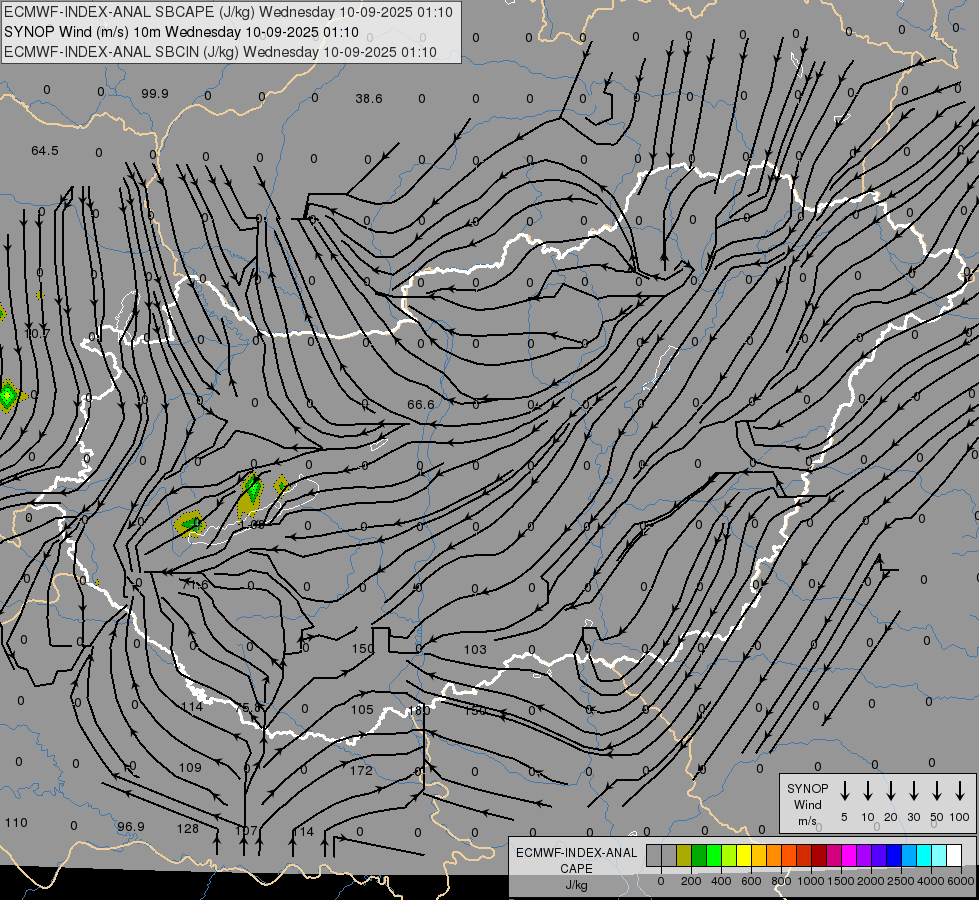This screenshot has height=900, width=979.
Task: Select the pure yellow CAPE legend swatch
Action: (744, 855)
